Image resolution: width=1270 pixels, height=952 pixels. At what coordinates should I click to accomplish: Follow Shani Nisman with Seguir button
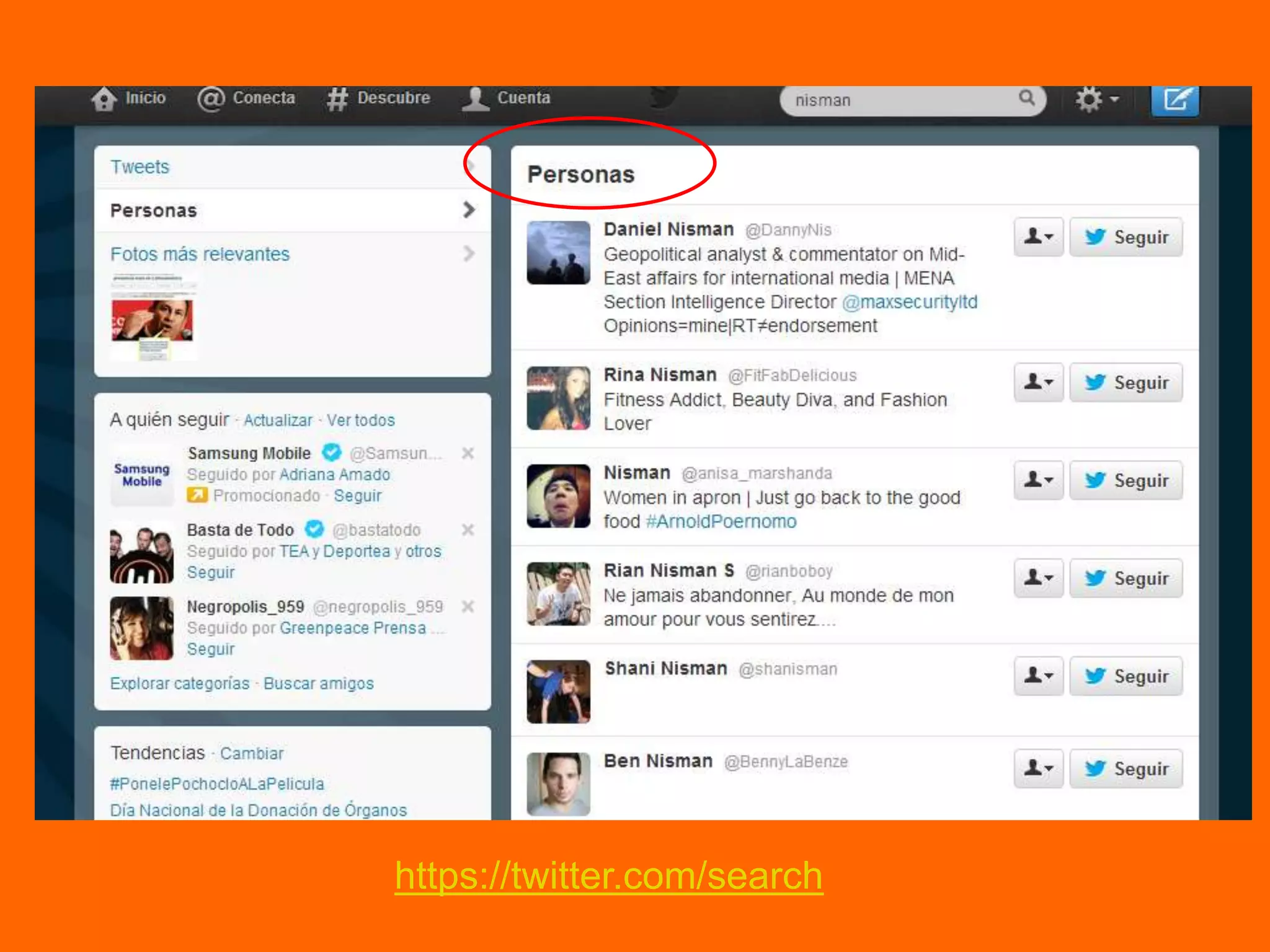pyautogui.click(x=1126, y=676)
